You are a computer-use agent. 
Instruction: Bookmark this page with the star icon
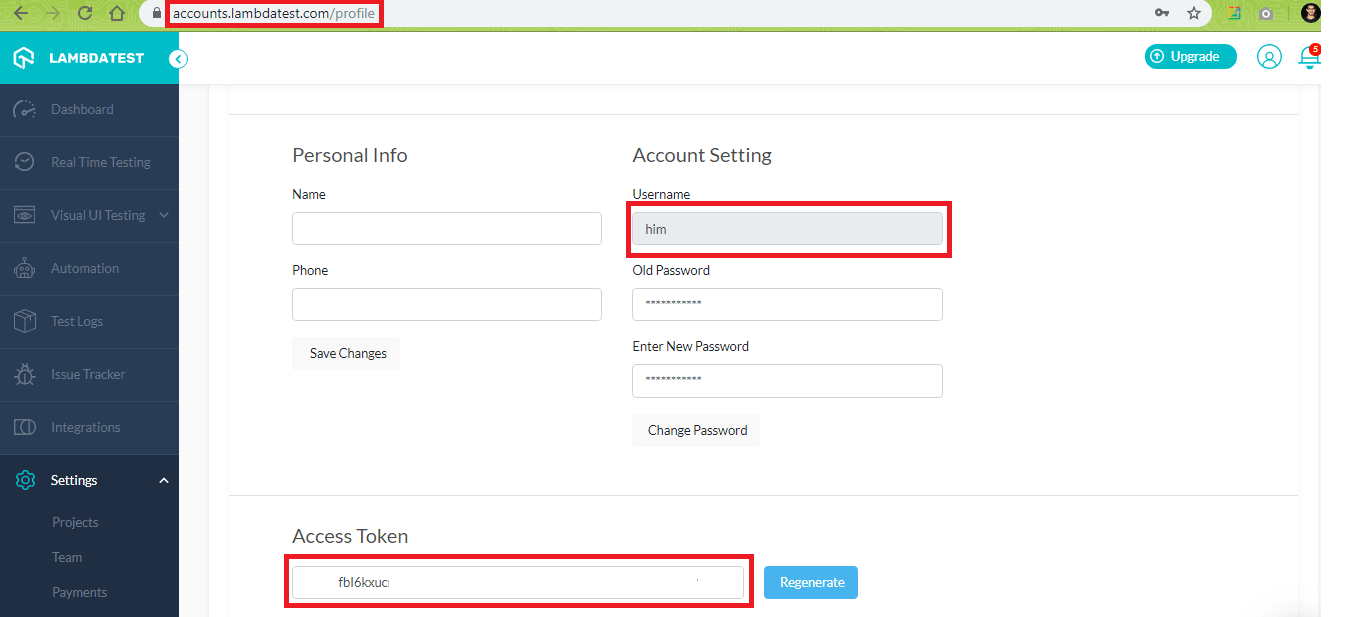1194,14
